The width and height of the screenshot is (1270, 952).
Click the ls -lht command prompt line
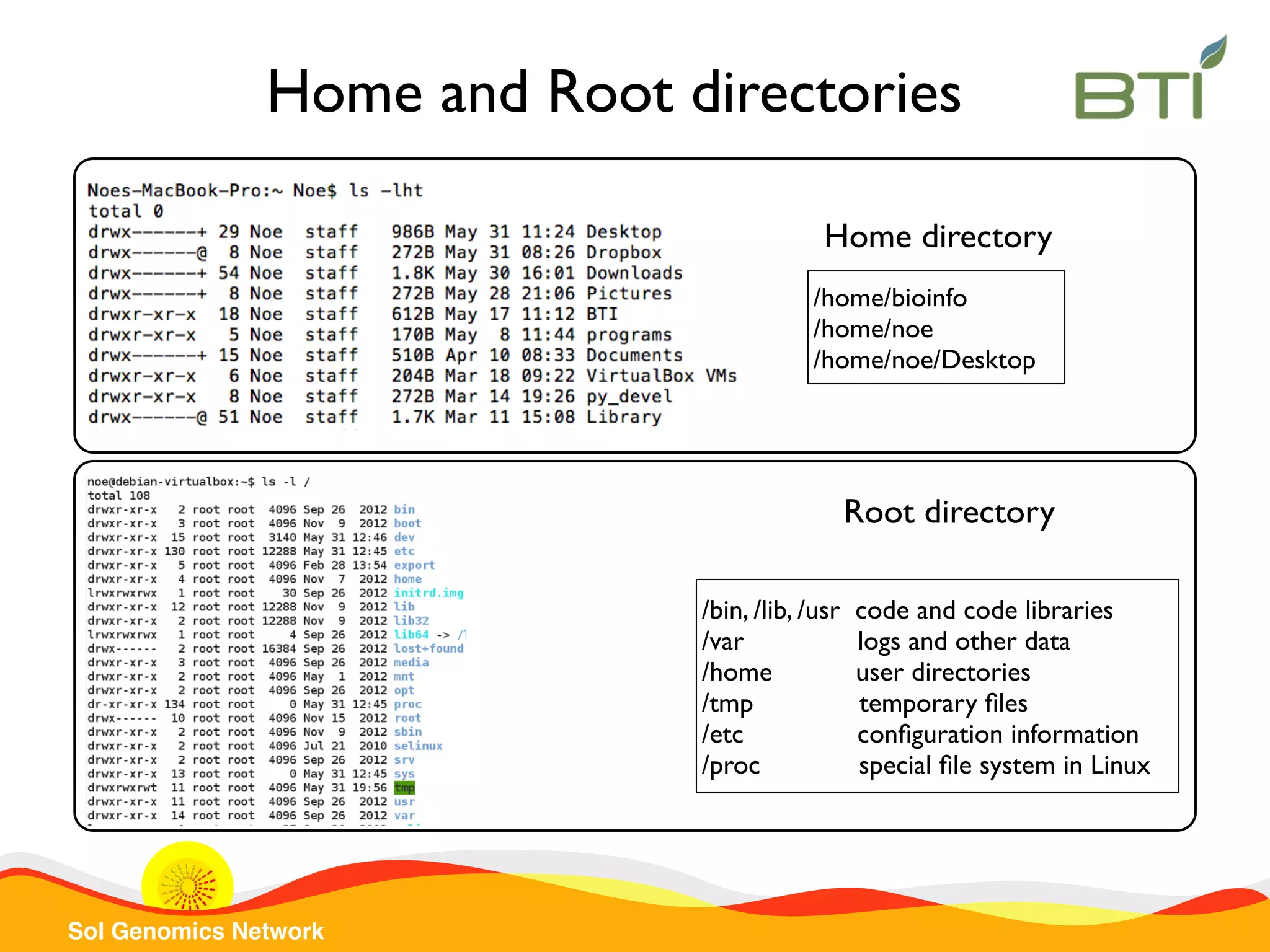255,190
